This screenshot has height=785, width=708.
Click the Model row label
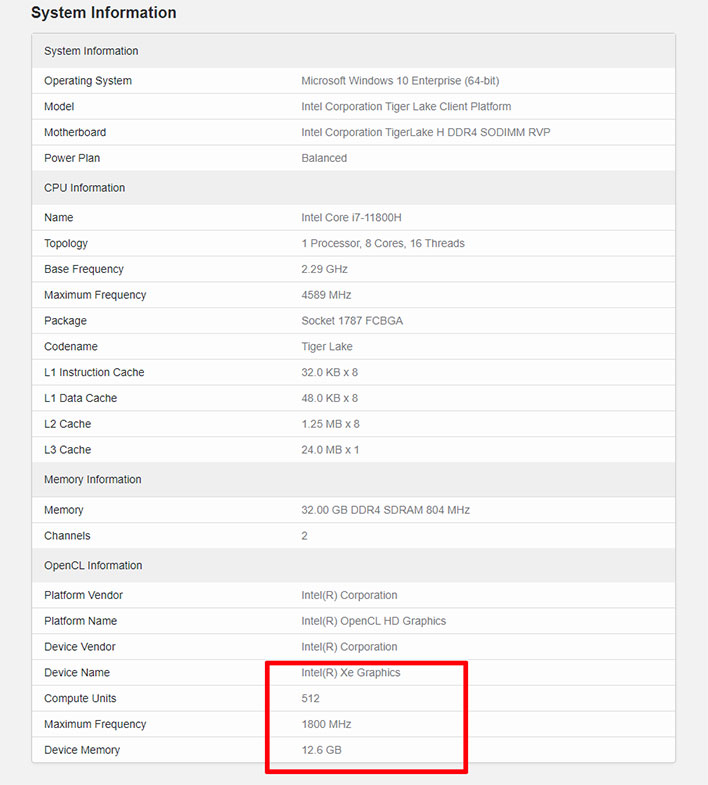[x=59, y=107]
